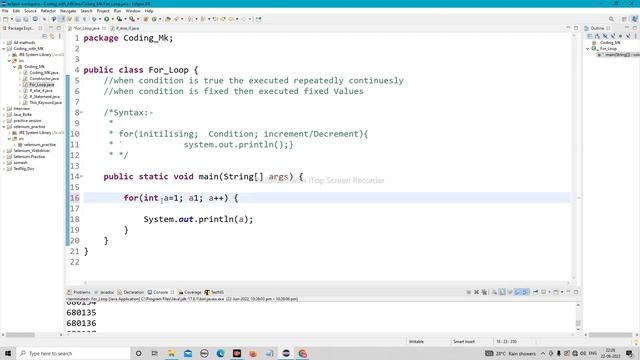This screenshot has height=360, width=640.
Task: Click the Open Type toolbar icon
Action: coord(168,19)
